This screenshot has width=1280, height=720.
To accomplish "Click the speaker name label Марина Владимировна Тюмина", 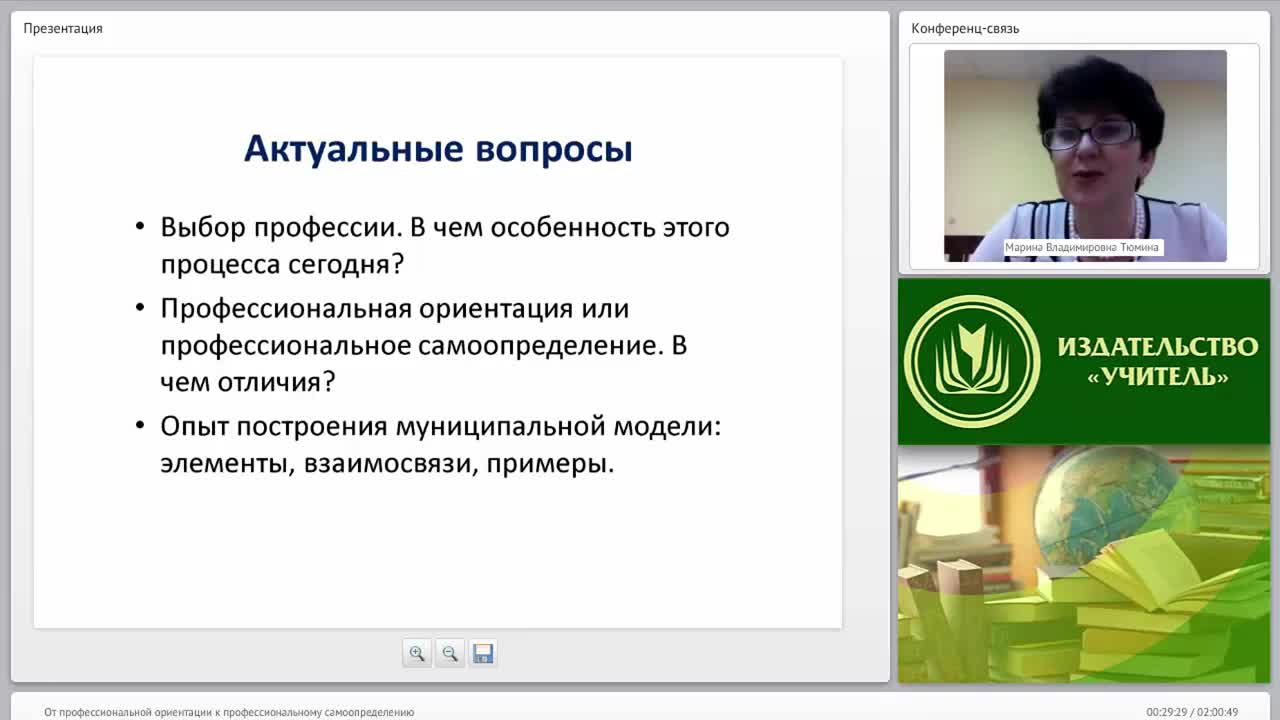I will 1083,247.
